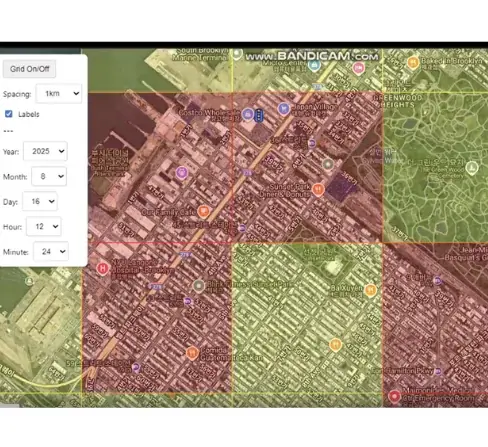The image size is (488, 447).
Task: Open the Minute 24 dropdown
Action: (51, 252)
